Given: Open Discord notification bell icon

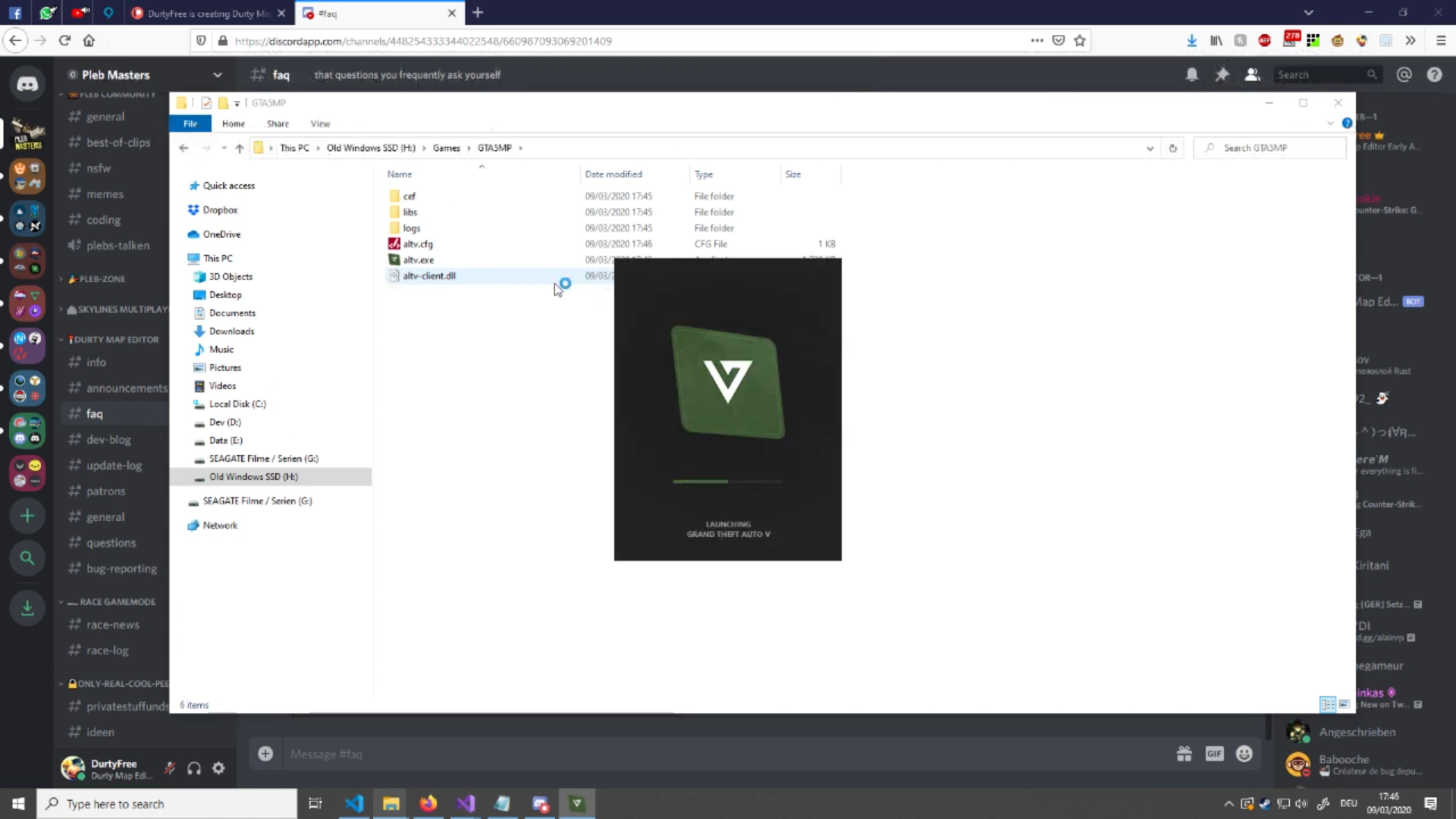Looking at the screenshot, I should (1192, 74).
